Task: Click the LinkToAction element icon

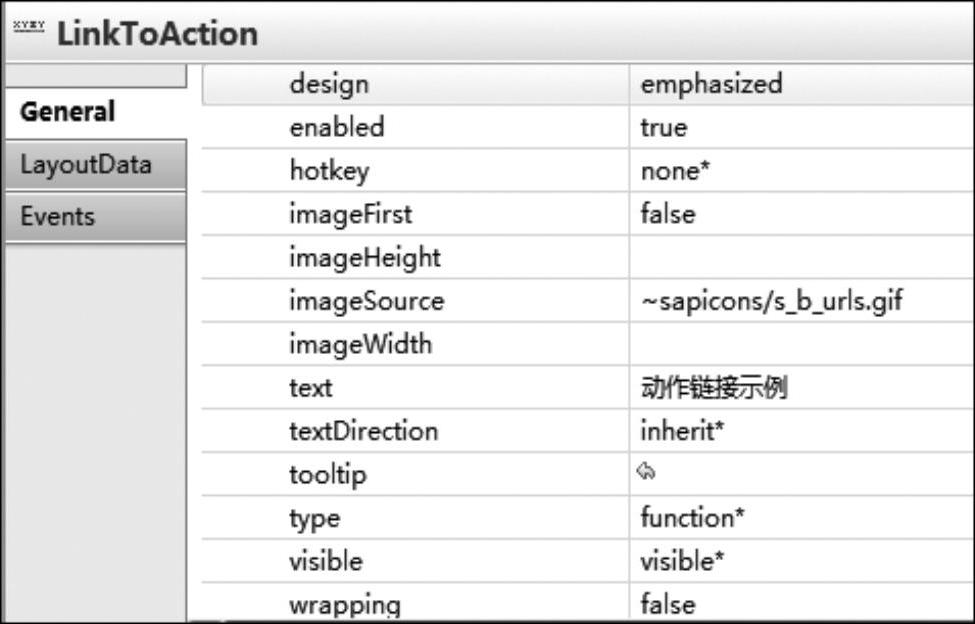Action: tap(29, 26)
